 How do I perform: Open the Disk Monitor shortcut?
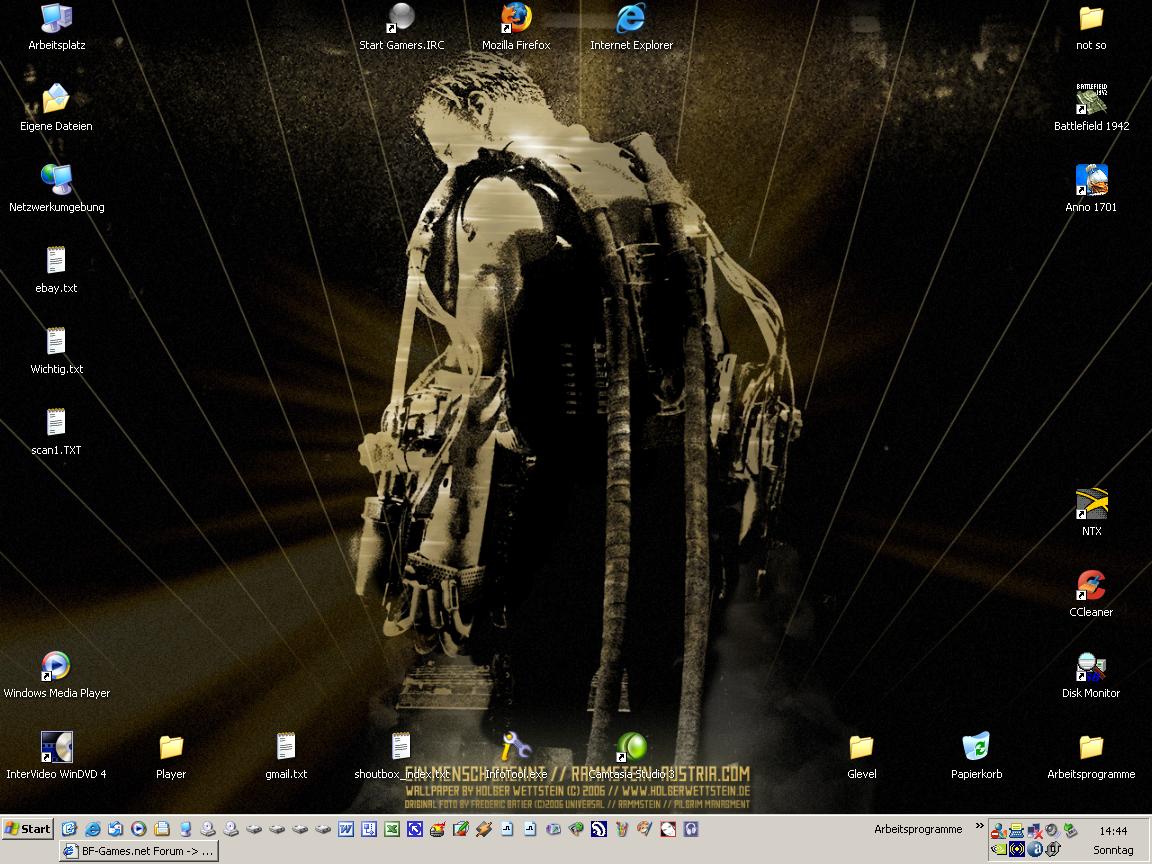[x=1091, y=667]
